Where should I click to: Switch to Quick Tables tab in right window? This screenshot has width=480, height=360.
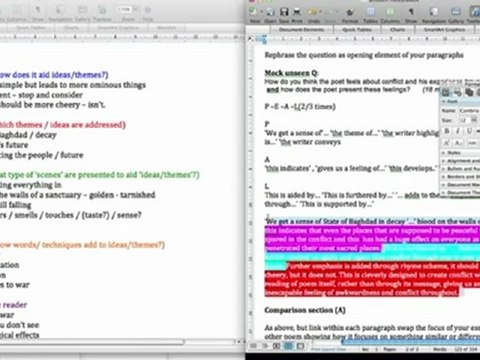tap(357, 30)
